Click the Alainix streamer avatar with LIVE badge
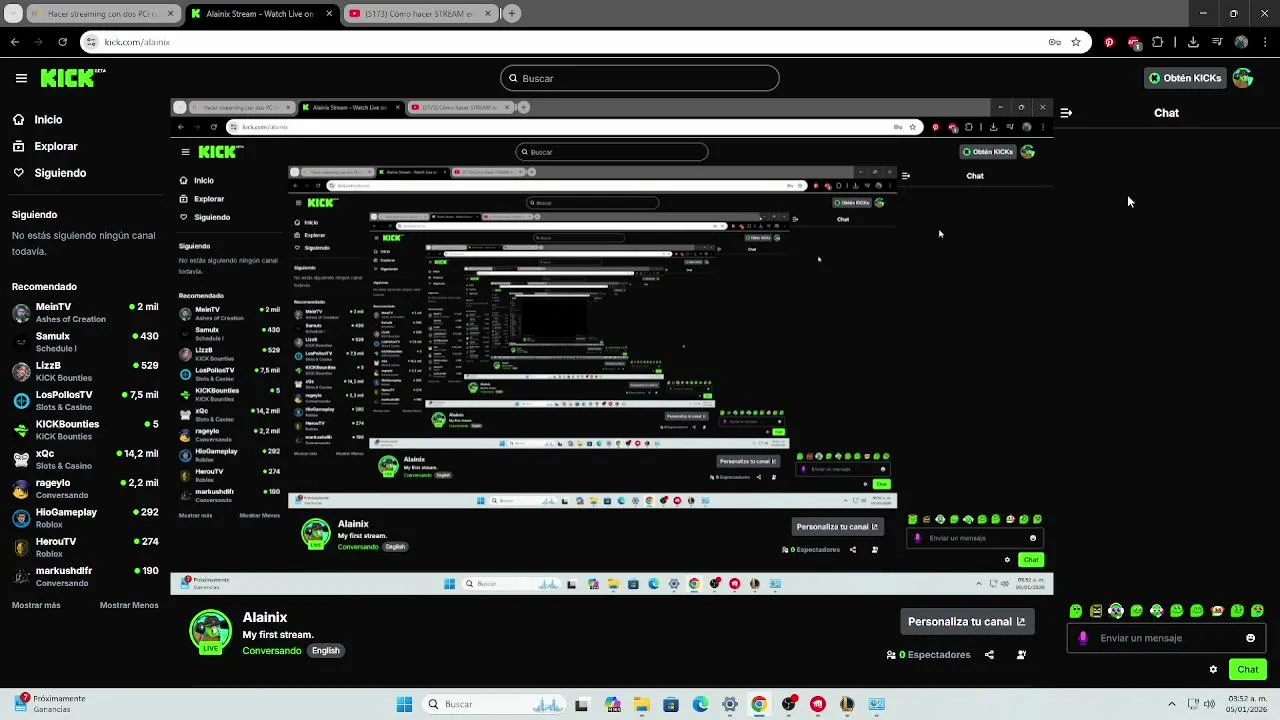 pyautogui.click(x=210, y=632)
